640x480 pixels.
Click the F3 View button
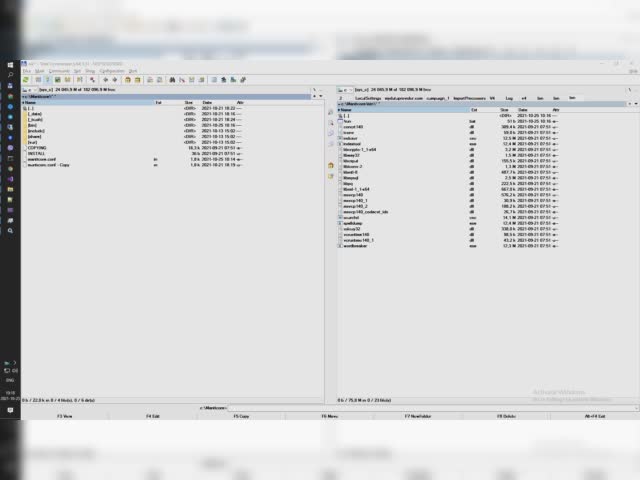point(64,416)
